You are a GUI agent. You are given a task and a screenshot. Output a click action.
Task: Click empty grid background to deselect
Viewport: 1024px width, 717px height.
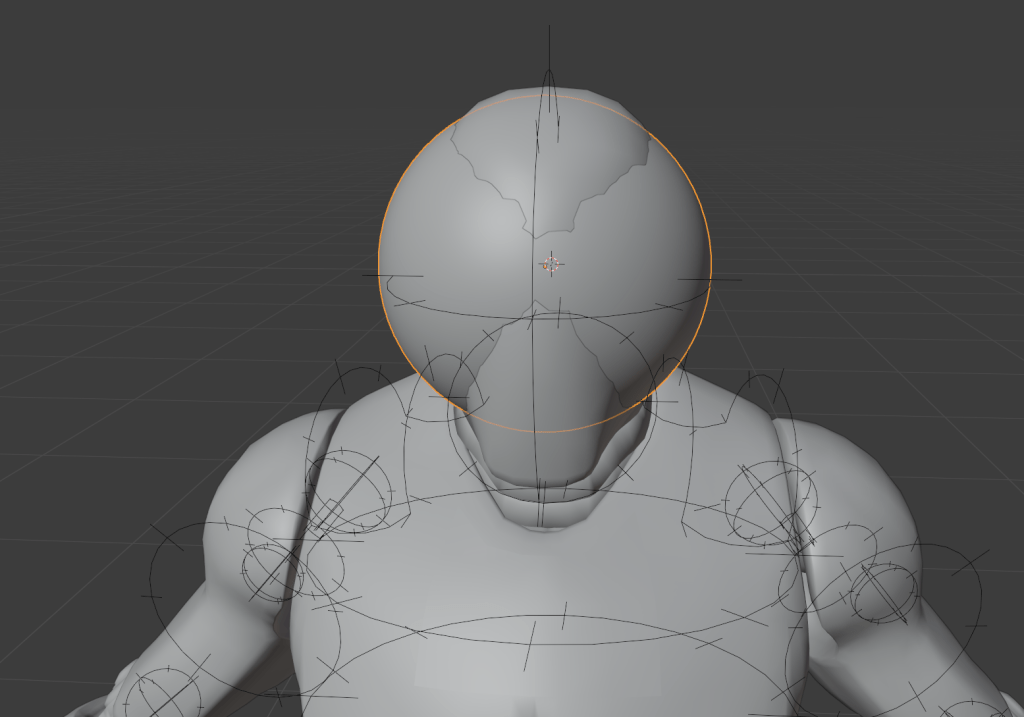point(150,150)
